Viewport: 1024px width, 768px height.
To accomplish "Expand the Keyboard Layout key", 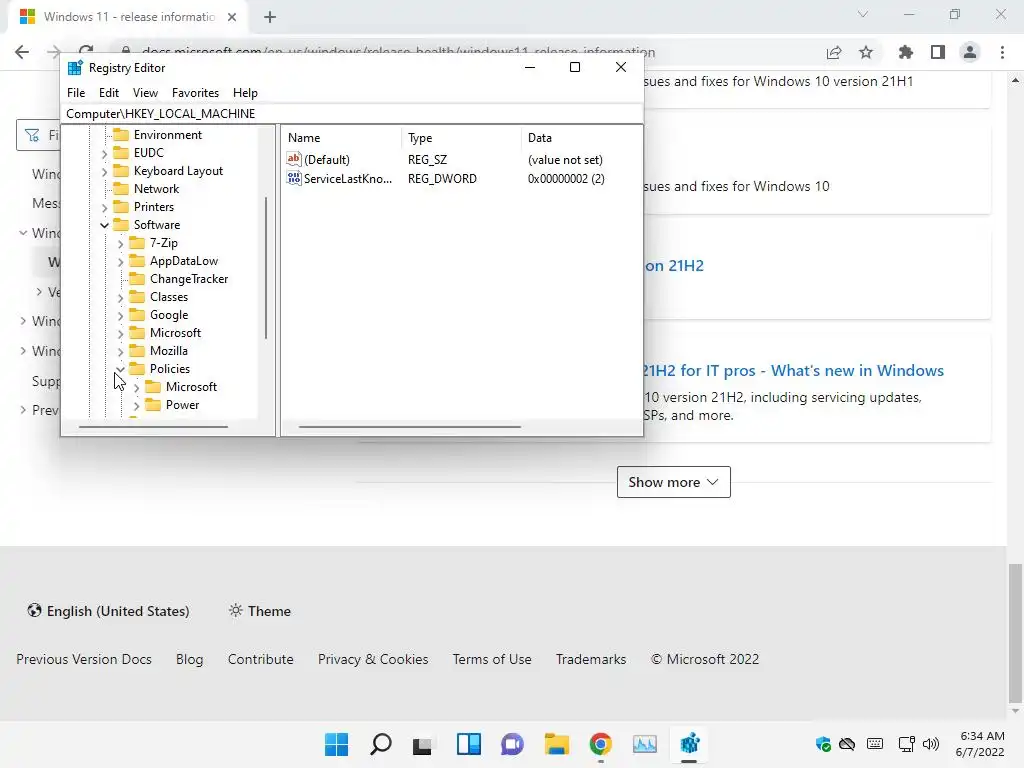I will (104, 172).
